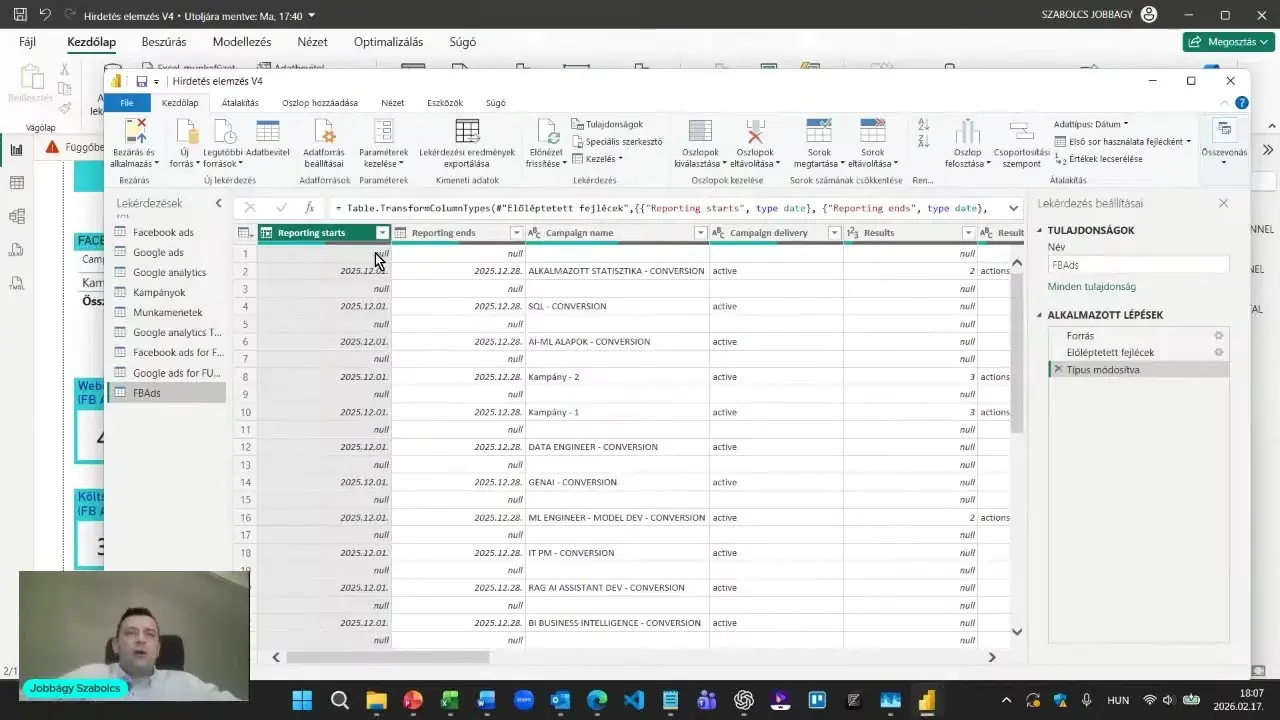The image size is (1280, 720).
Task: Click Oszlopok kiválasztása icon
Action: 700,132
